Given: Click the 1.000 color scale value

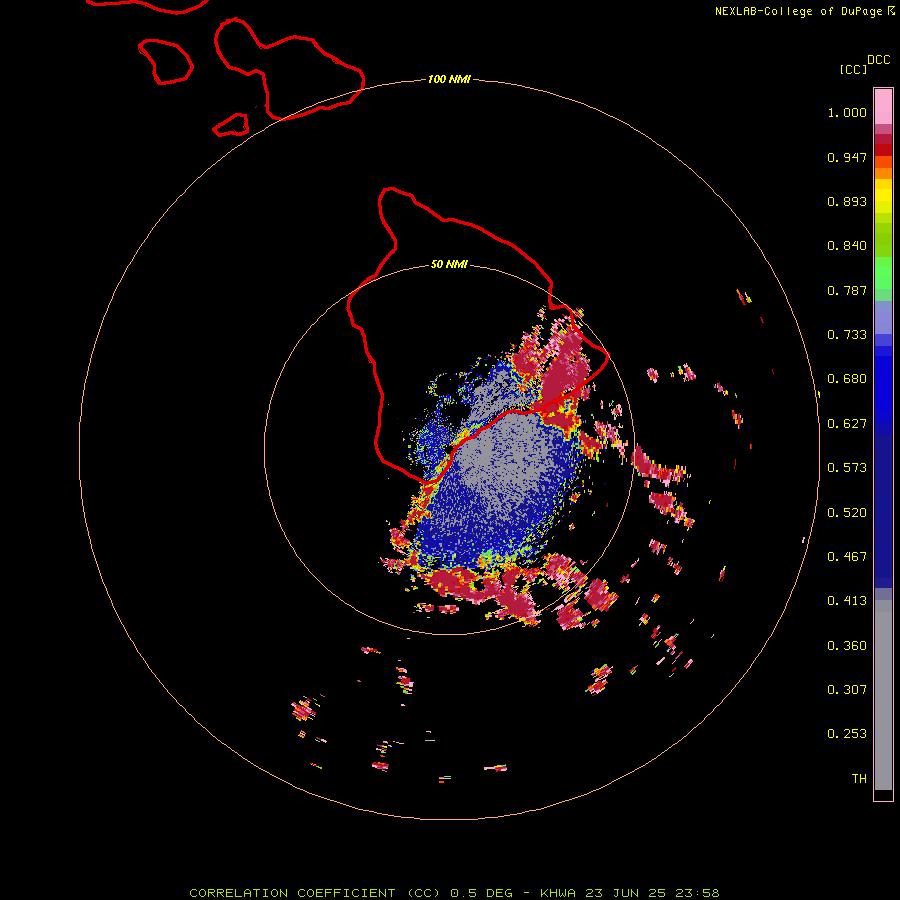Looking at the screenshot, I should [x=847, y=112].
